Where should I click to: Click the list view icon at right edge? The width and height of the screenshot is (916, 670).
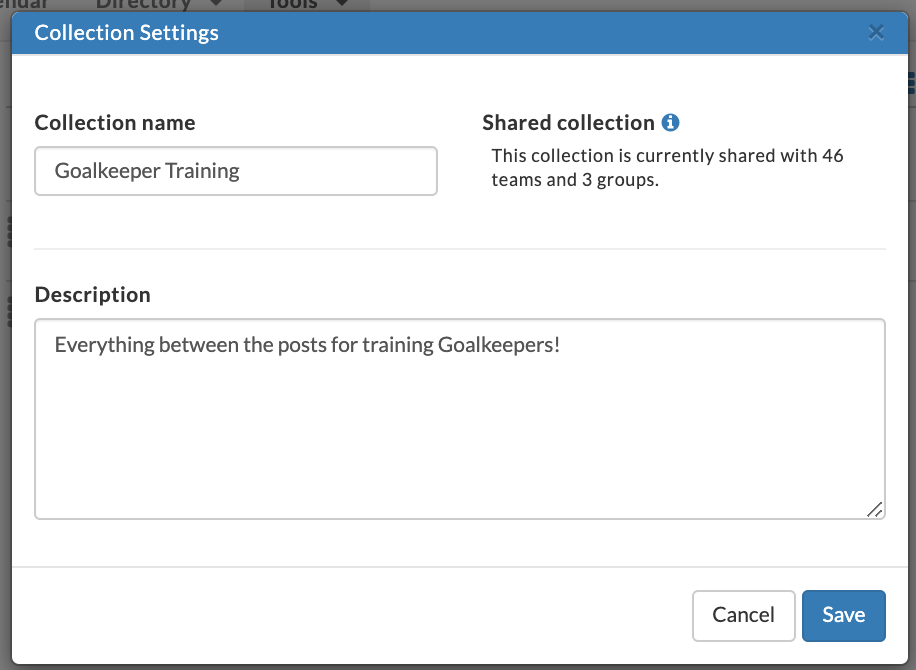pos(911,83)
